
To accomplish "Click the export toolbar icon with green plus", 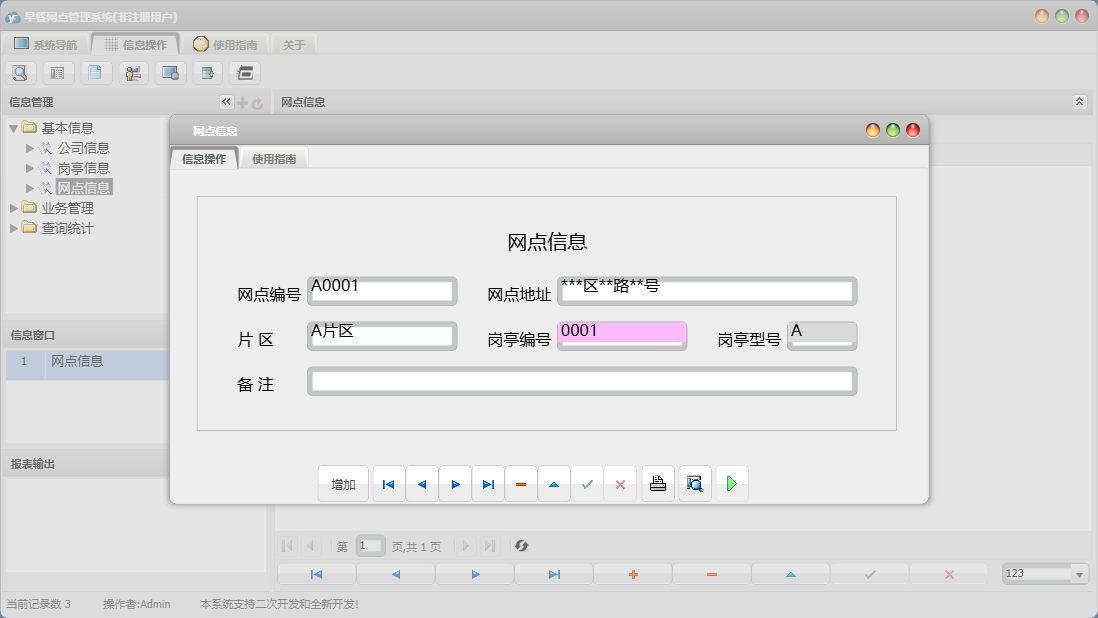I will (x=208, y=72).
